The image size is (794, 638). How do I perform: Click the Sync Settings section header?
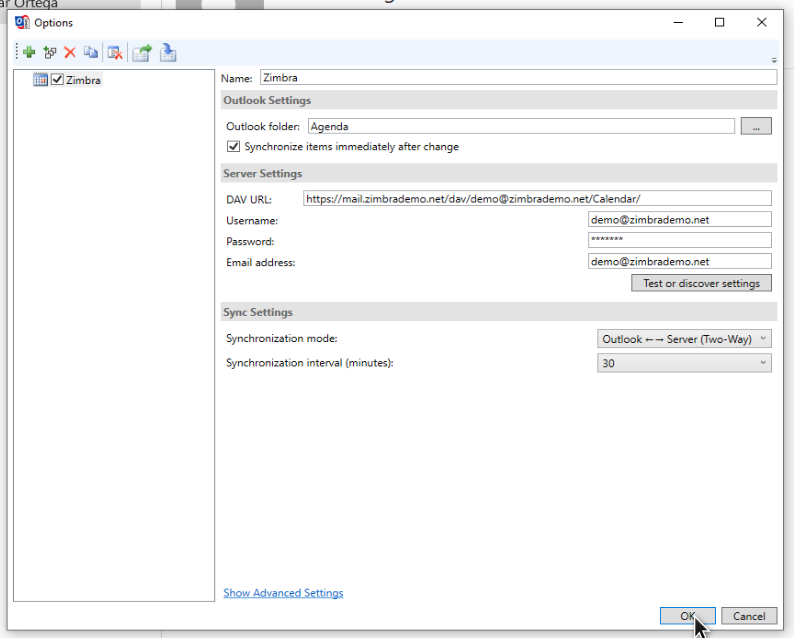pos(499,312)
